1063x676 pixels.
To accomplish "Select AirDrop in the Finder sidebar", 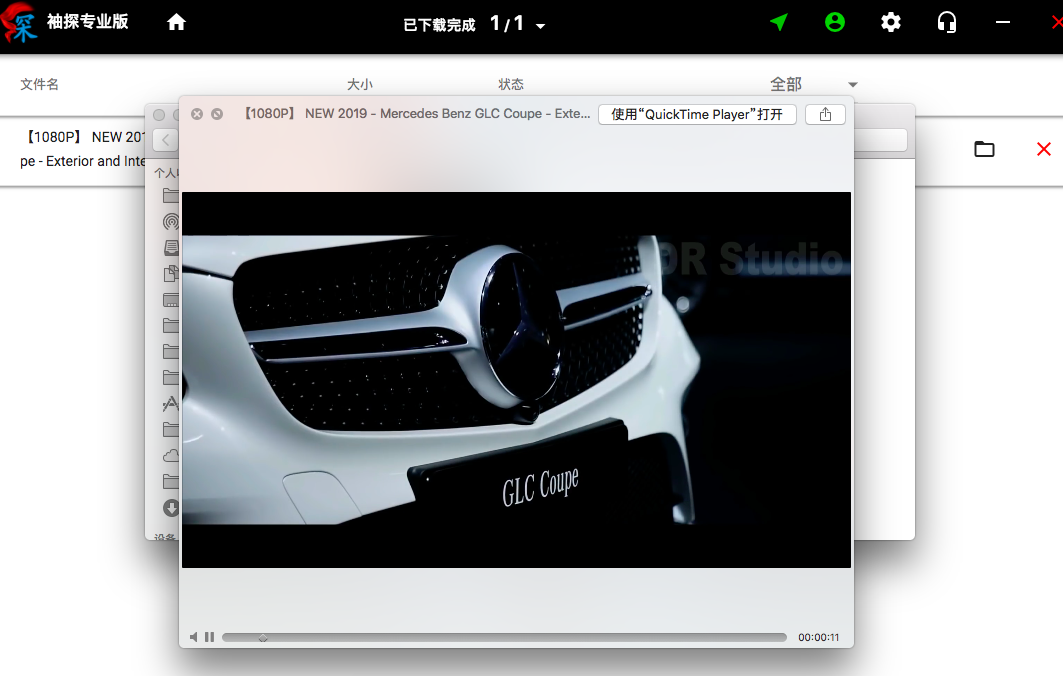I will coord(171,221).
